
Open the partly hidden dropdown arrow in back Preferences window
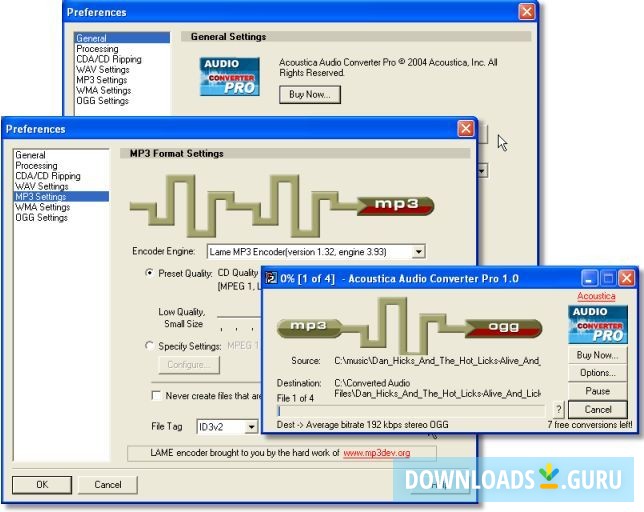point(482,170)
